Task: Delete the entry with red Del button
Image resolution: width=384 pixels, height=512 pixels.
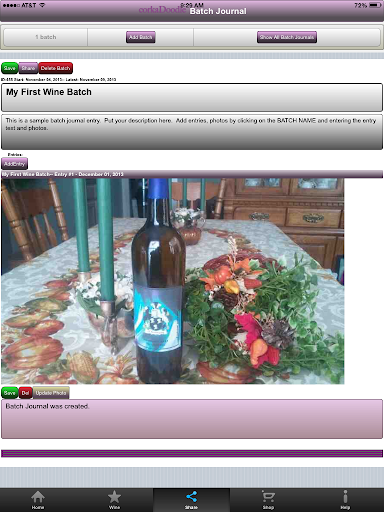Action: point(25,393)
